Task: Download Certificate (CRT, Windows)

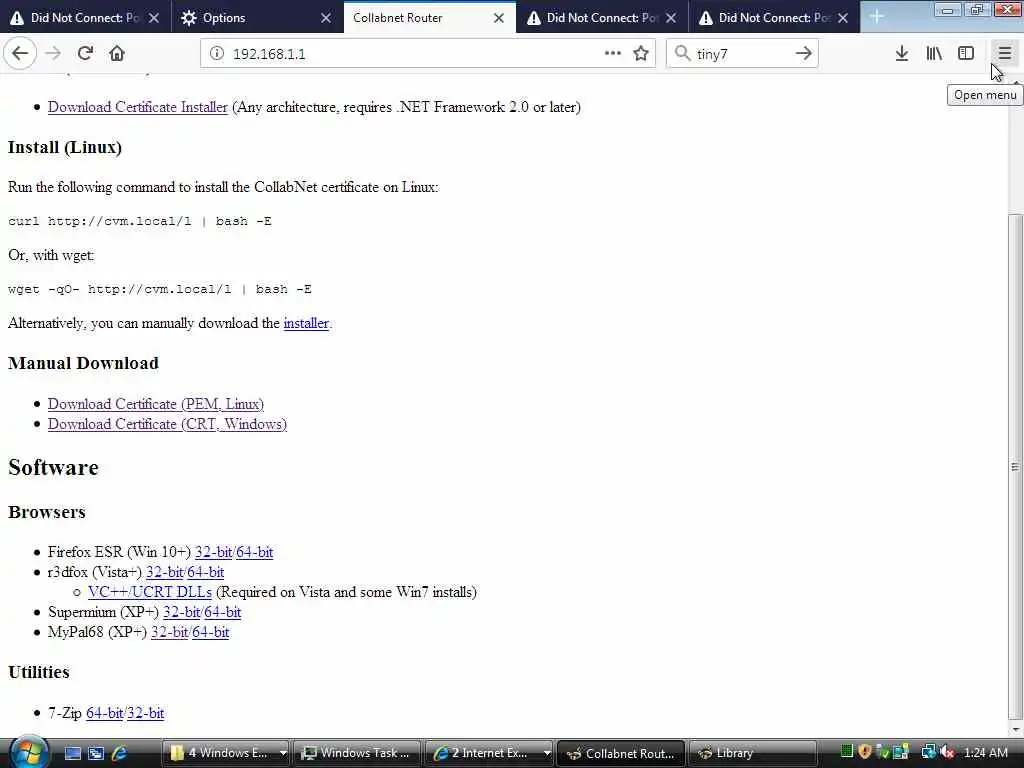Action: (x=167, y=424)
